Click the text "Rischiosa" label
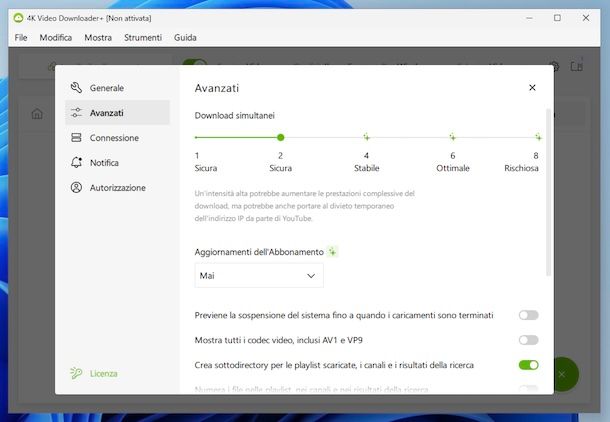The height and width of the screenshot is (422, 610). point(521,168)
